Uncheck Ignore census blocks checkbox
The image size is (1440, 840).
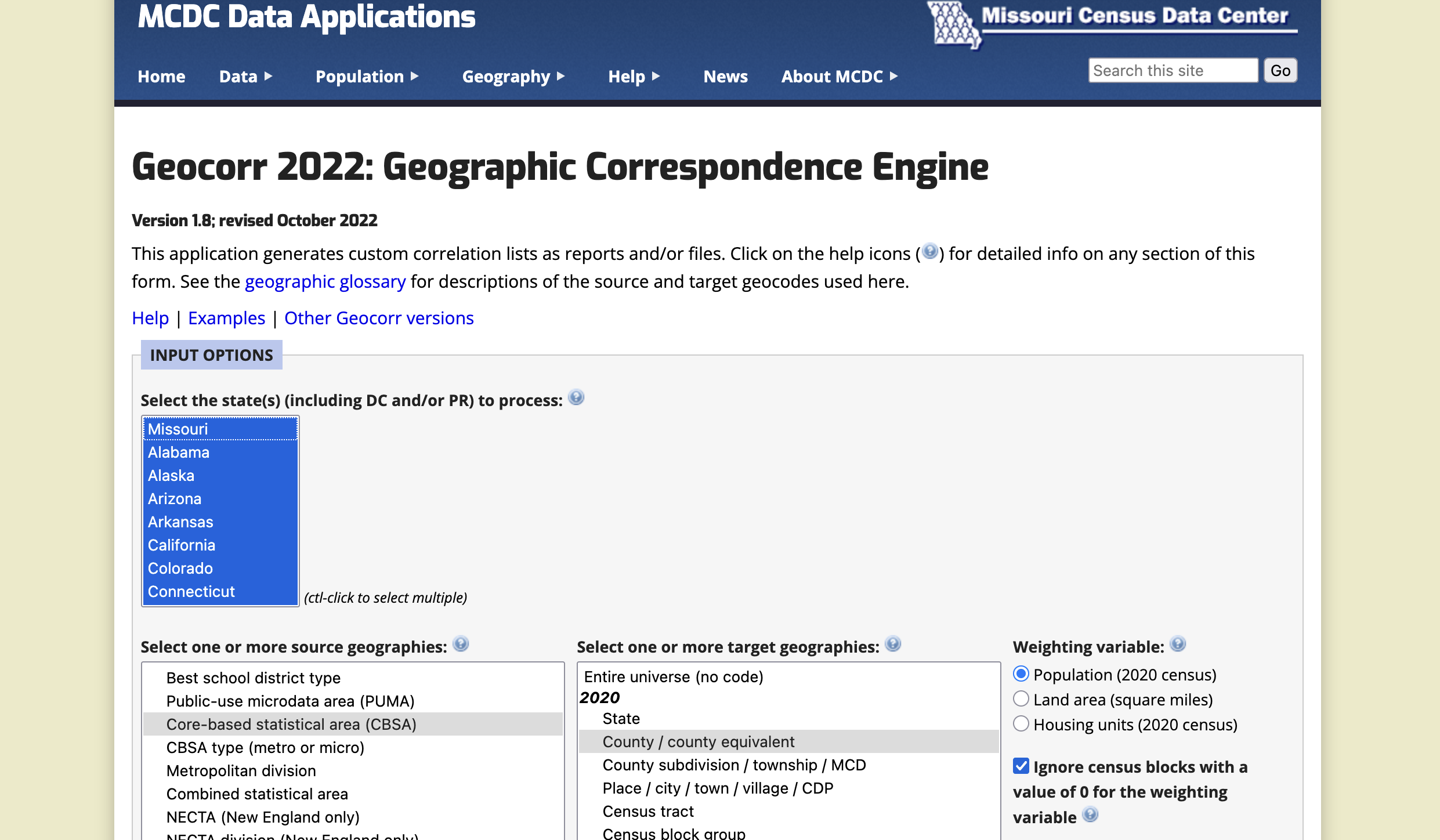pyautogui.click(x=1021, y=766)
